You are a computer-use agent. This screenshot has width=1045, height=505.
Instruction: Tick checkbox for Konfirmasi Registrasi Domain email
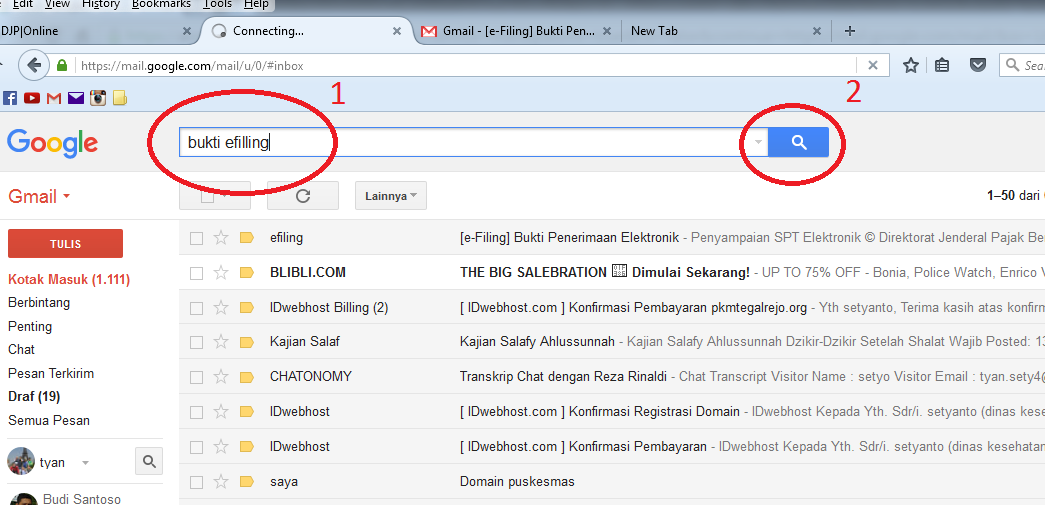tap(196, 412)
